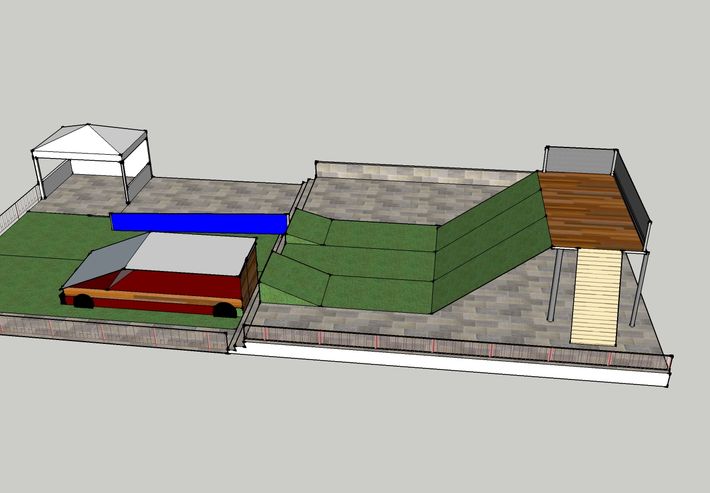Select the right support pole of the deck
Screen dimensions: 710x493
coord(637,290)
